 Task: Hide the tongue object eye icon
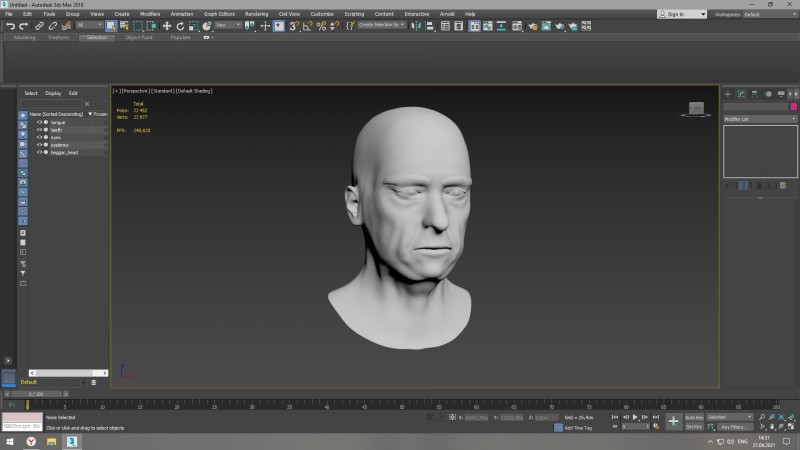(x=39, y=122)
